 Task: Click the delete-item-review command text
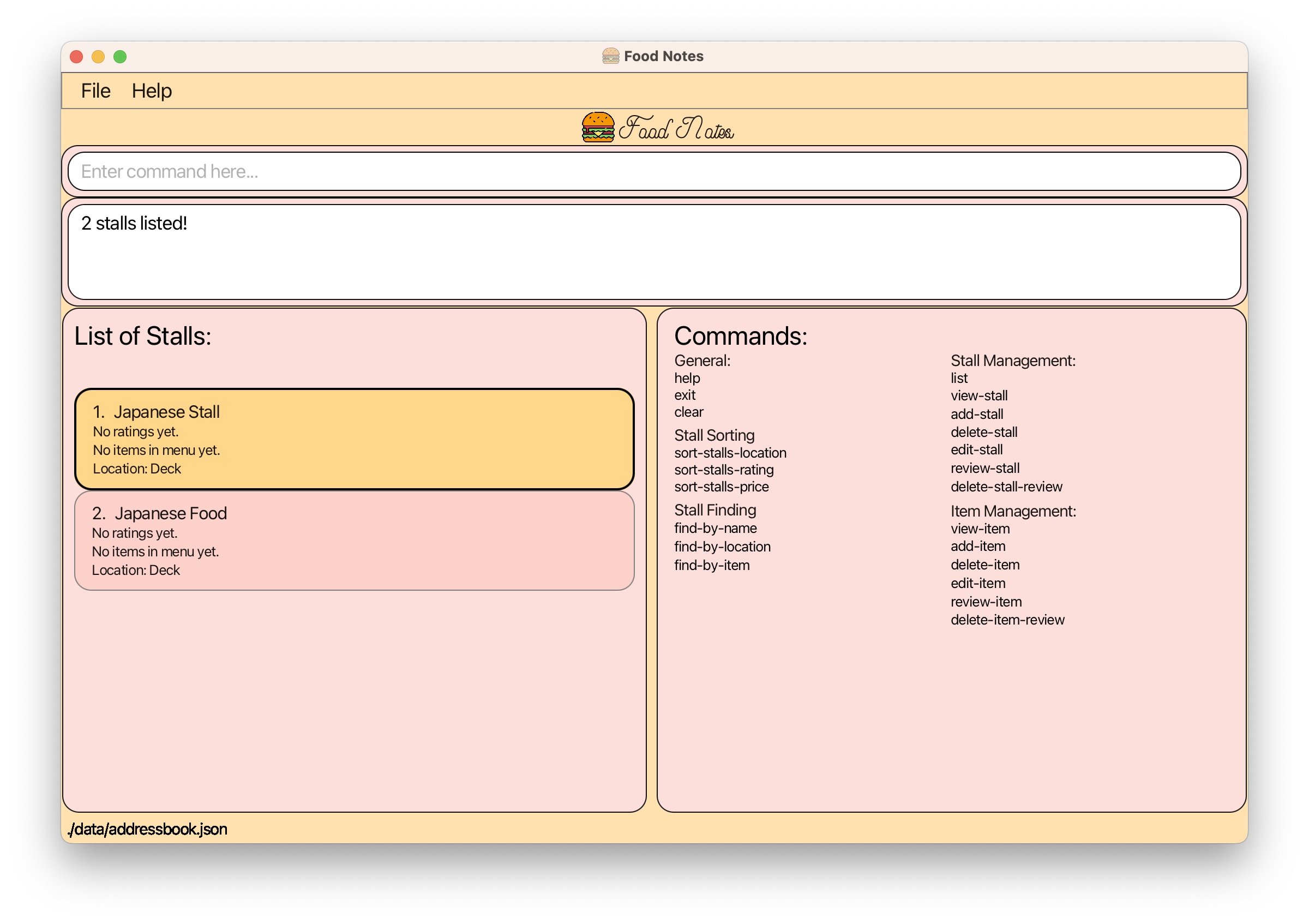coord(1007,620)
